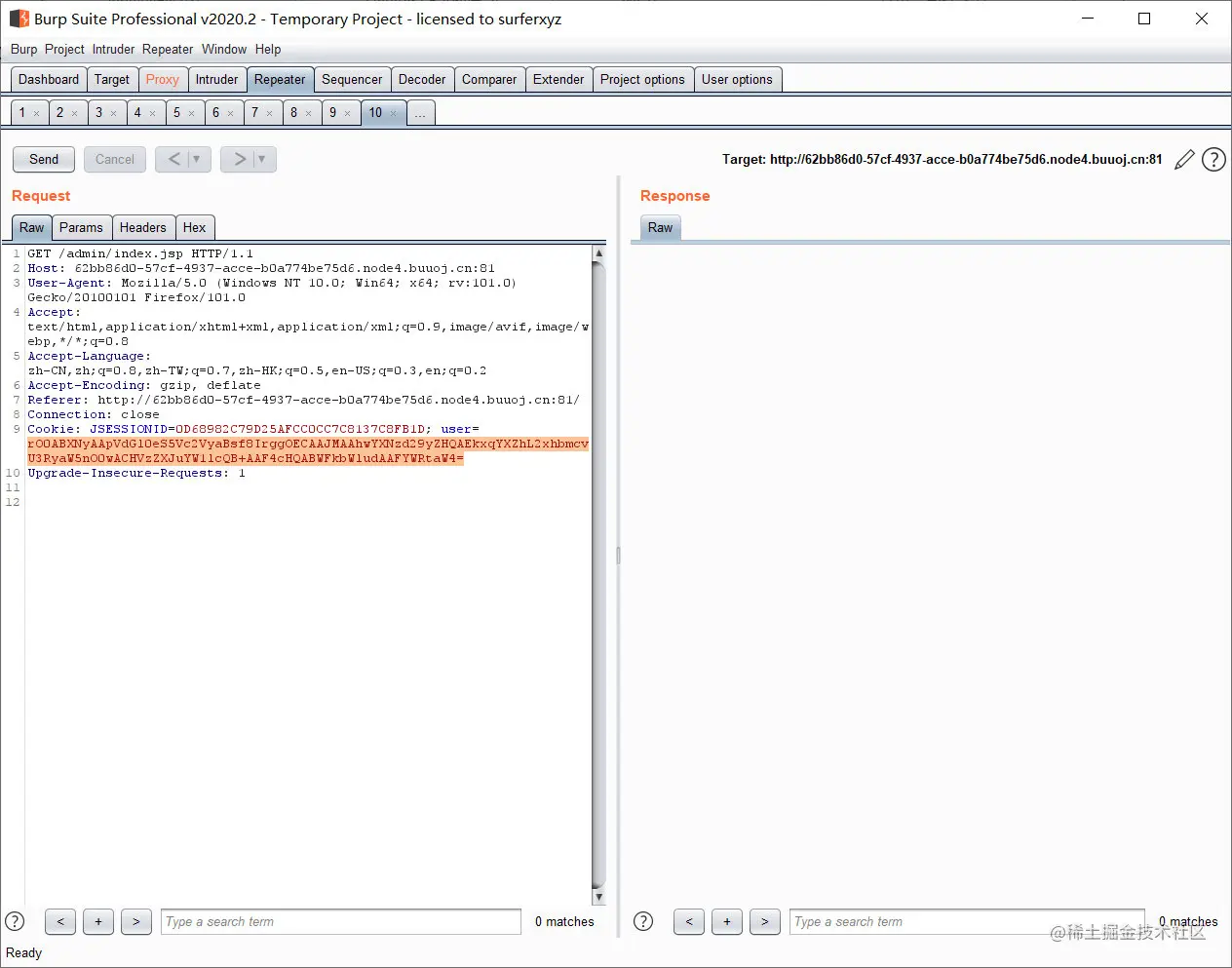Close Repeater tab 3 with its x
Image resolution: width=1232 pixels, height=968 pixels.
tap(113, 114)
